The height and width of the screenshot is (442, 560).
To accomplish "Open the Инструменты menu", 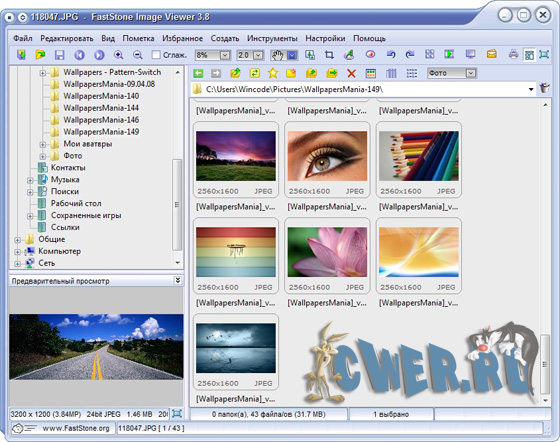I will point(272,38).
